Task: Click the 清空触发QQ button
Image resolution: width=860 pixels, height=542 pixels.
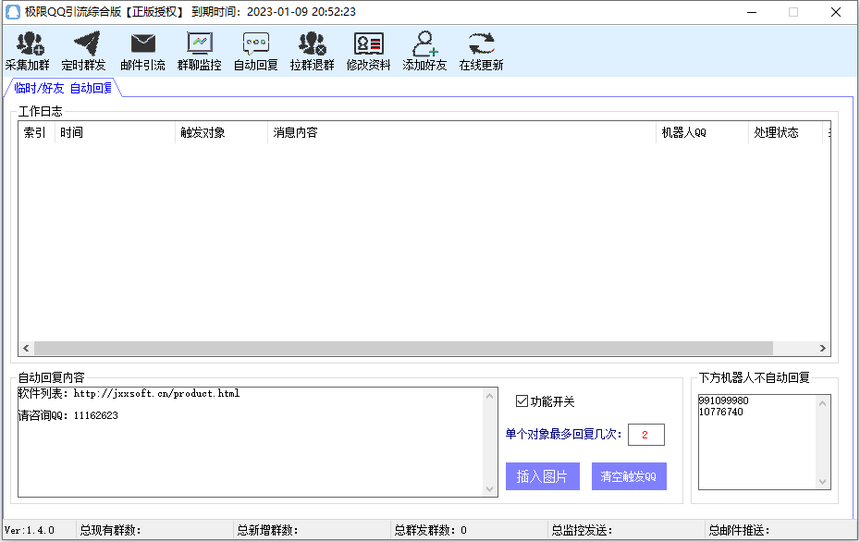Action: (629, 476)
